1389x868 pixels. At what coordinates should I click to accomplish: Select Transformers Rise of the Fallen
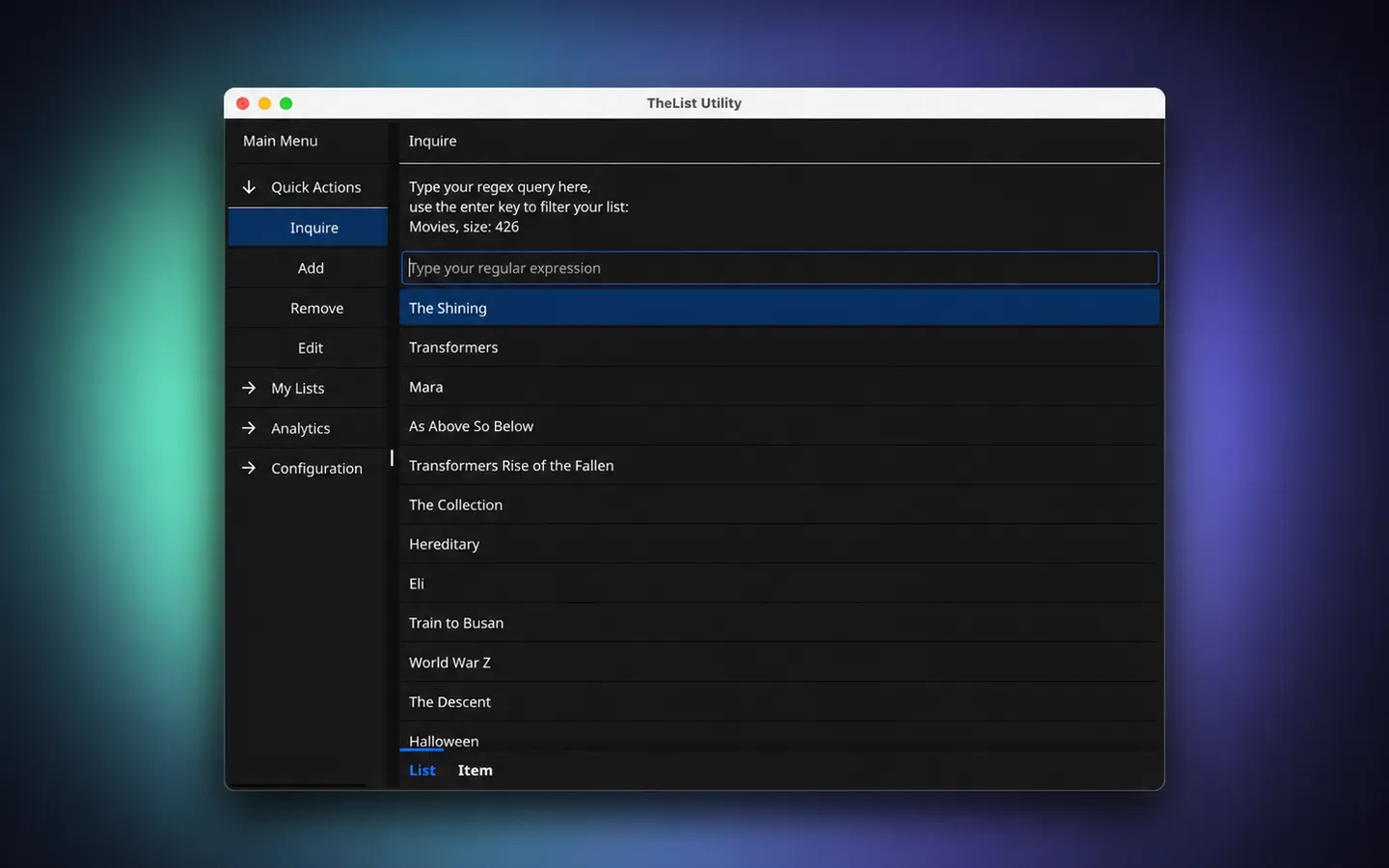pos(779,466)
